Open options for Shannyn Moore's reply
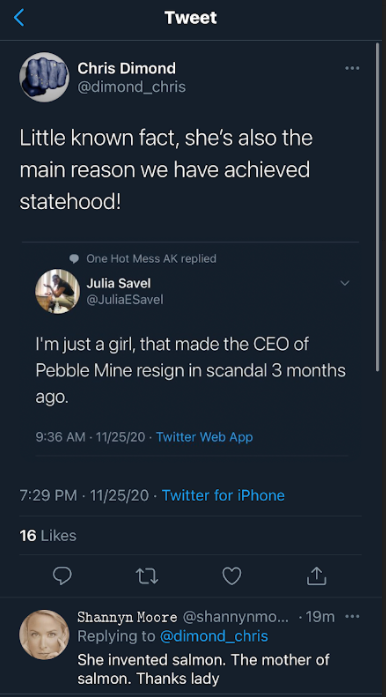The image size is (386, 697). coord(352,617)
